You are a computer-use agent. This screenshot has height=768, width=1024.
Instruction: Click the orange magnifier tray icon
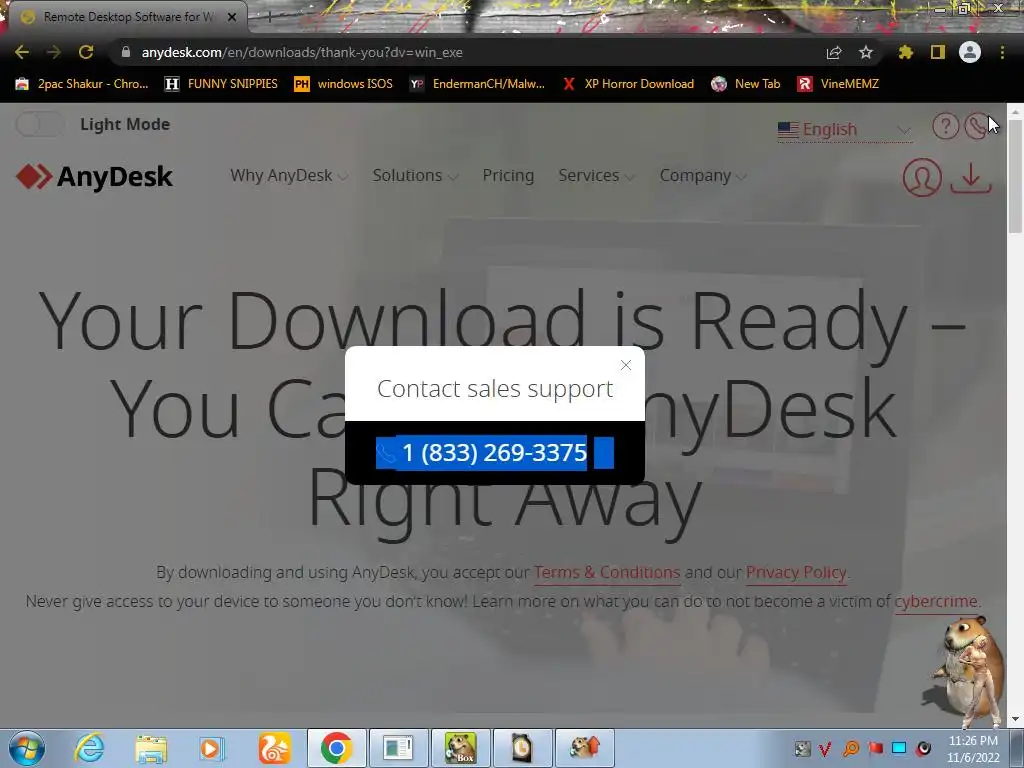point(851,748)
